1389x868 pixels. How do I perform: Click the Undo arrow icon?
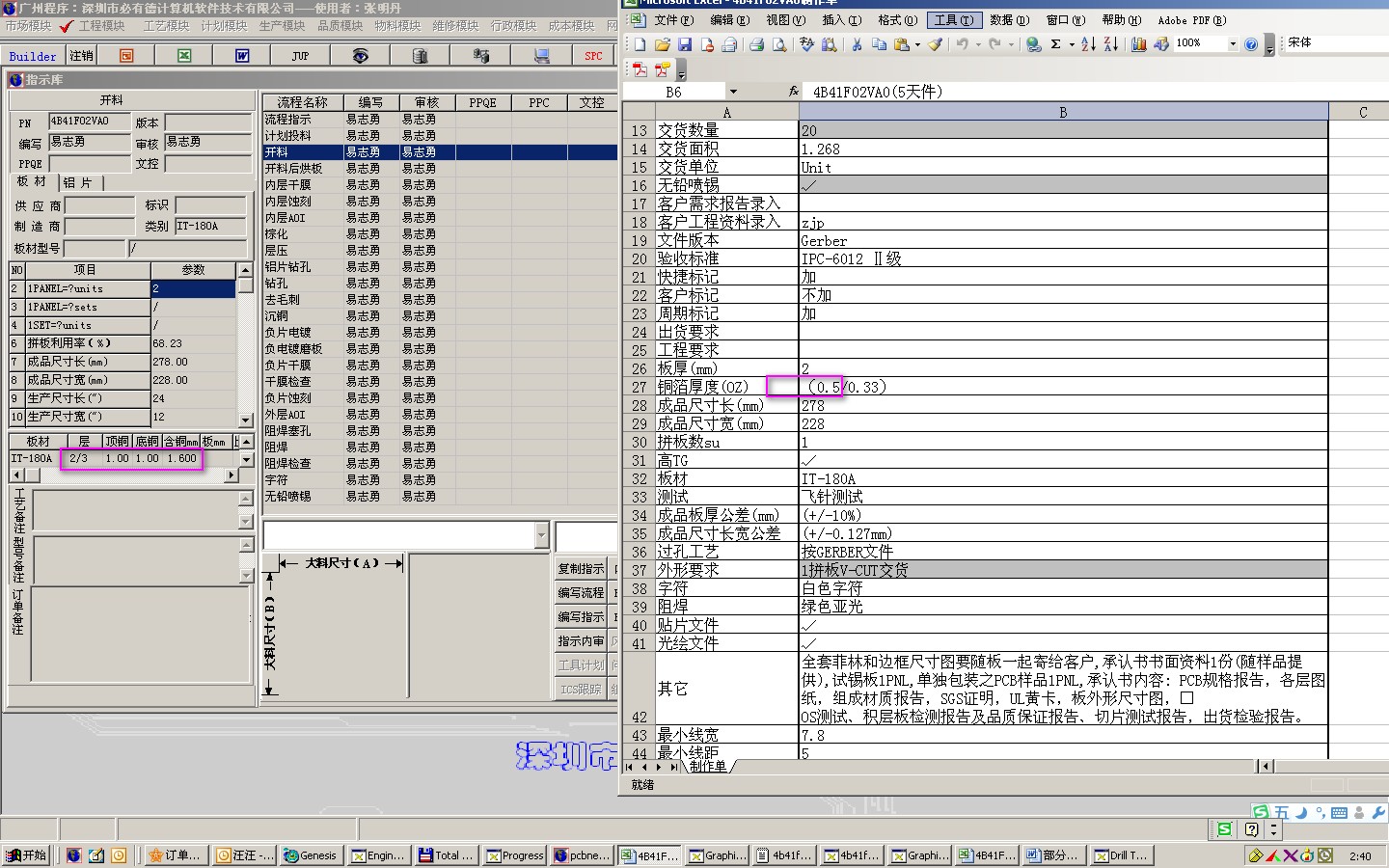[x=962, y=44]
